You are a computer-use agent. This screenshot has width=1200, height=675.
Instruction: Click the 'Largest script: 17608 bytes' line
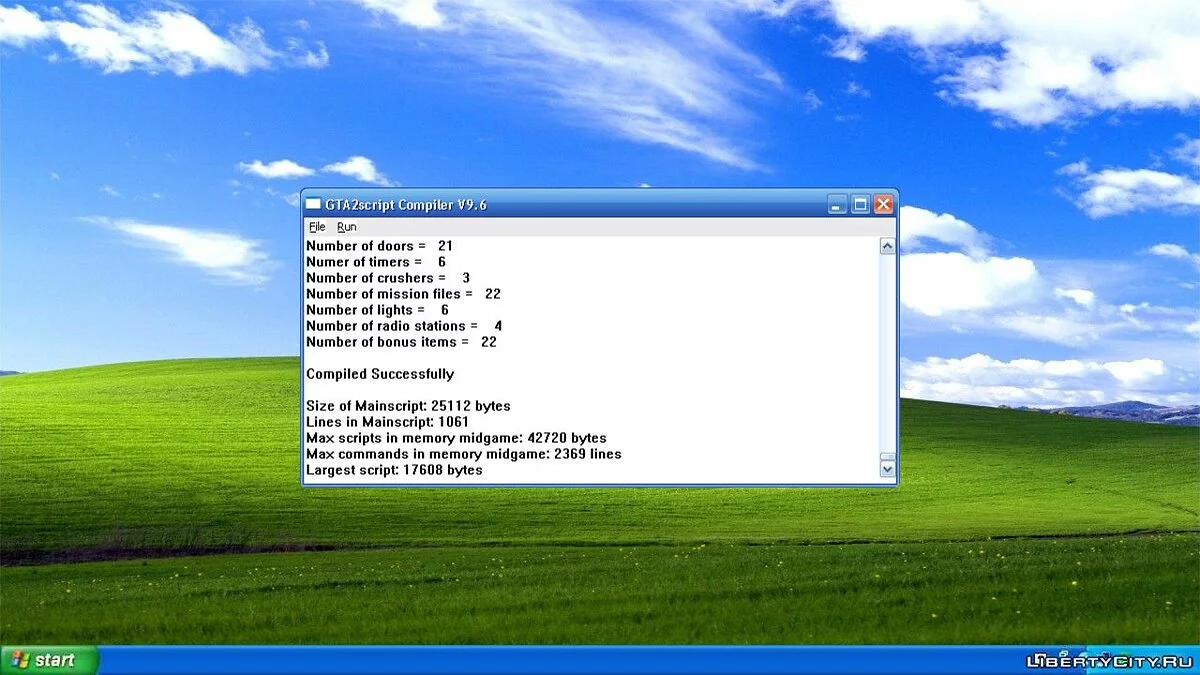coord(394,470)
